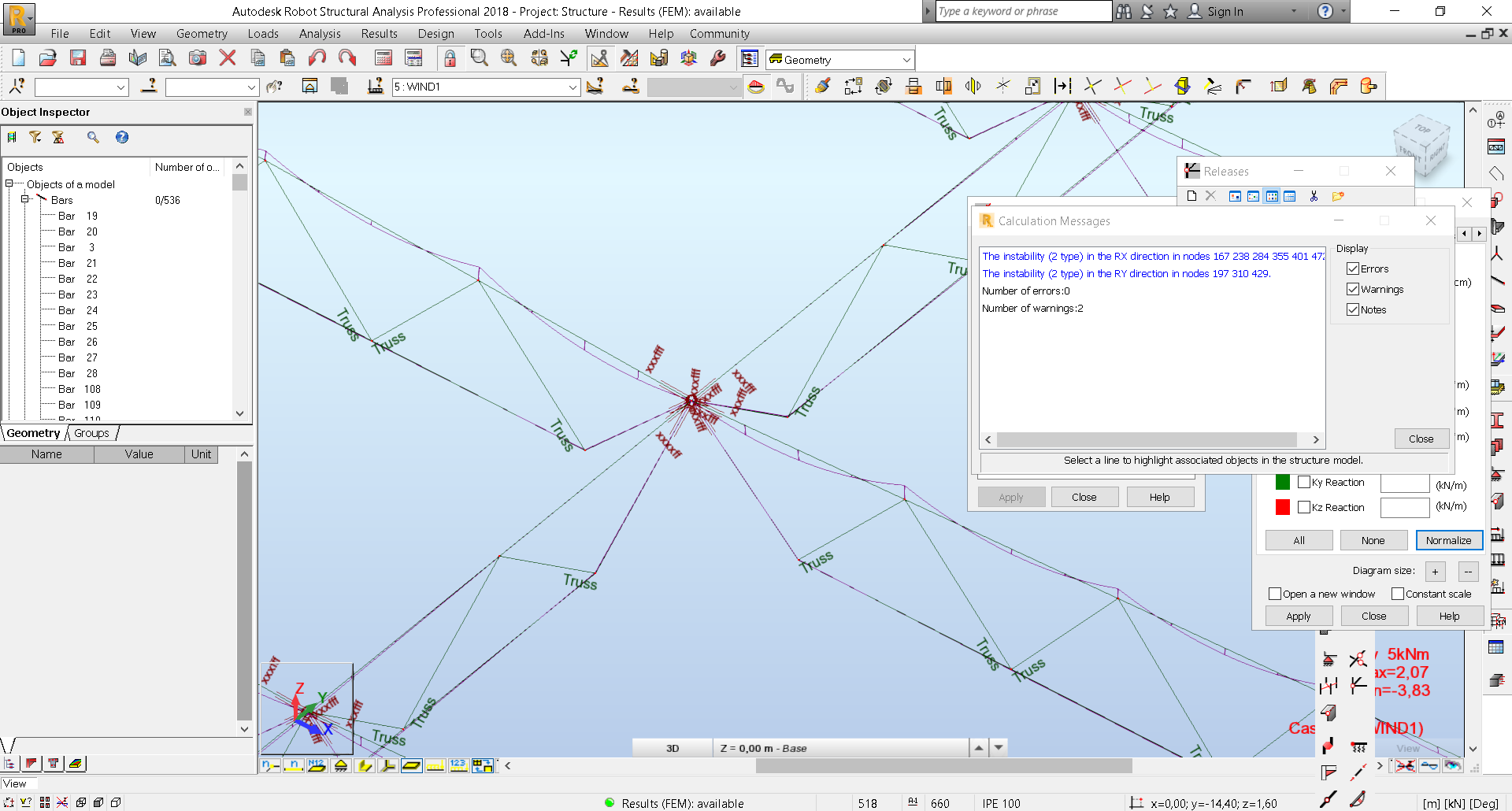Switch to the Groups tab

[91, 433]
